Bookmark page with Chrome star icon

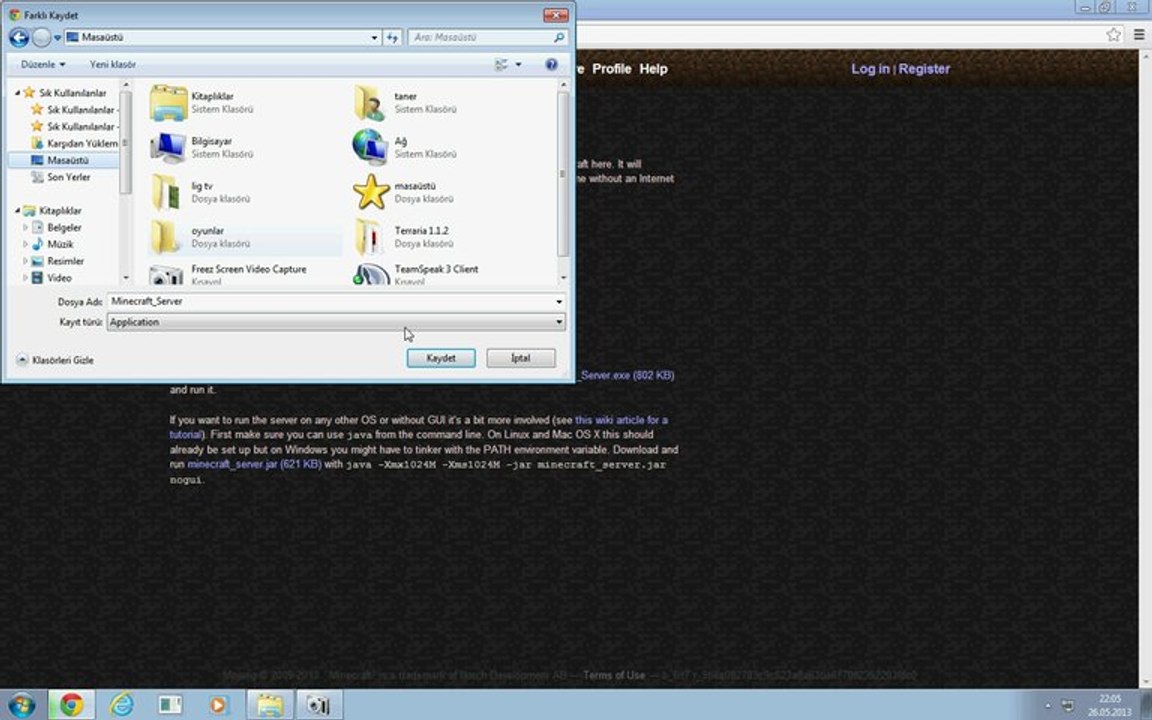coord(1114,34)
